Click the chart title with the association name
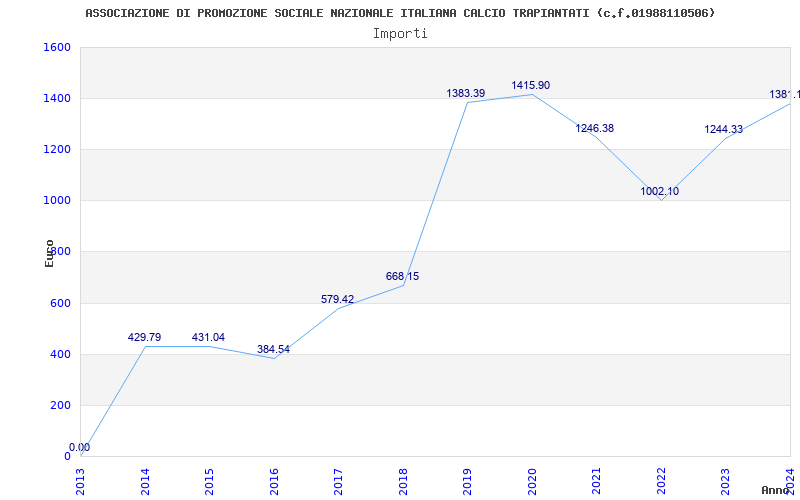 coord(400,13)
